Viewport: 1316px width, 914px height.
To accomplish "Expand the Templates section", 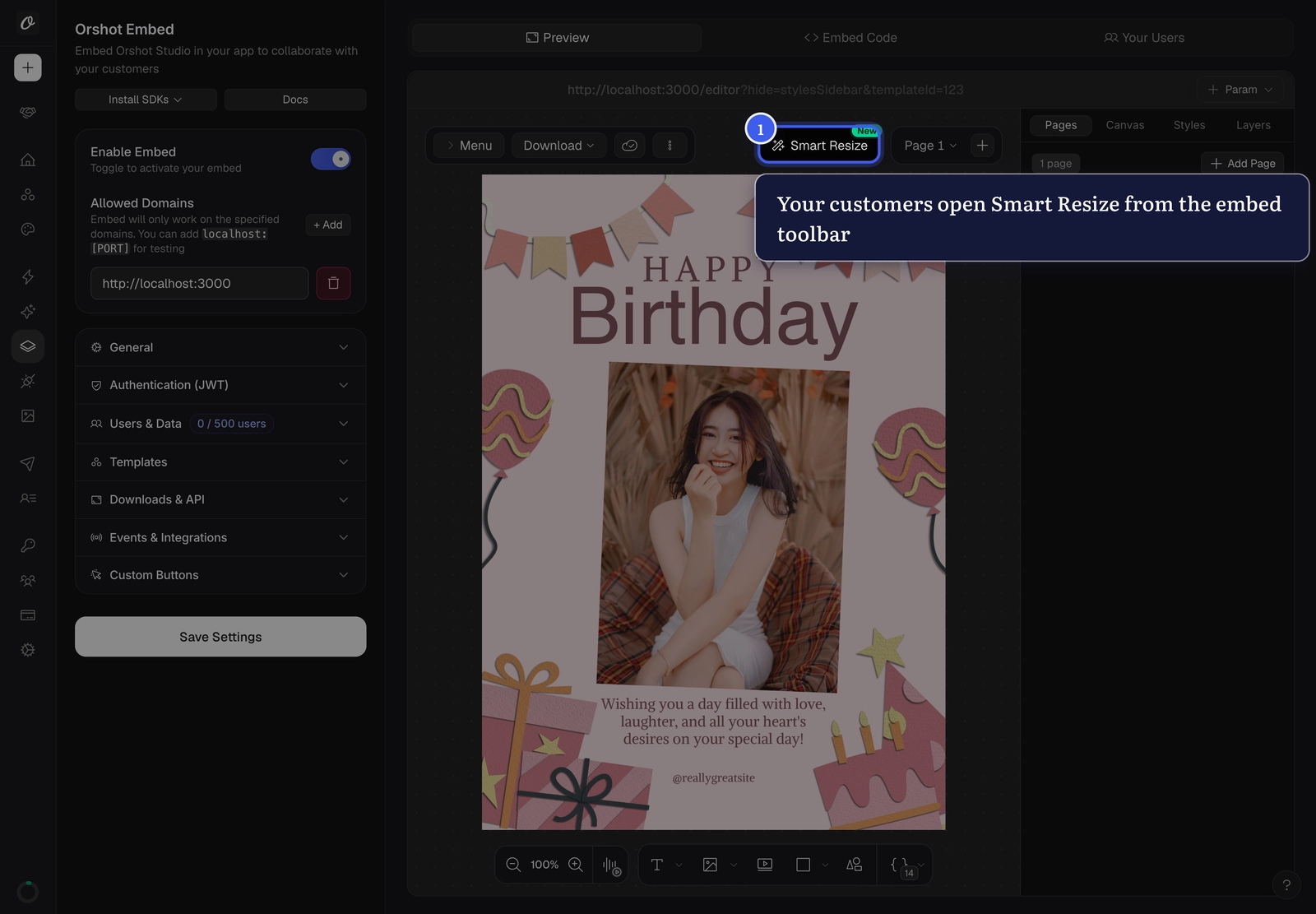I will click(x=220, y=462).
